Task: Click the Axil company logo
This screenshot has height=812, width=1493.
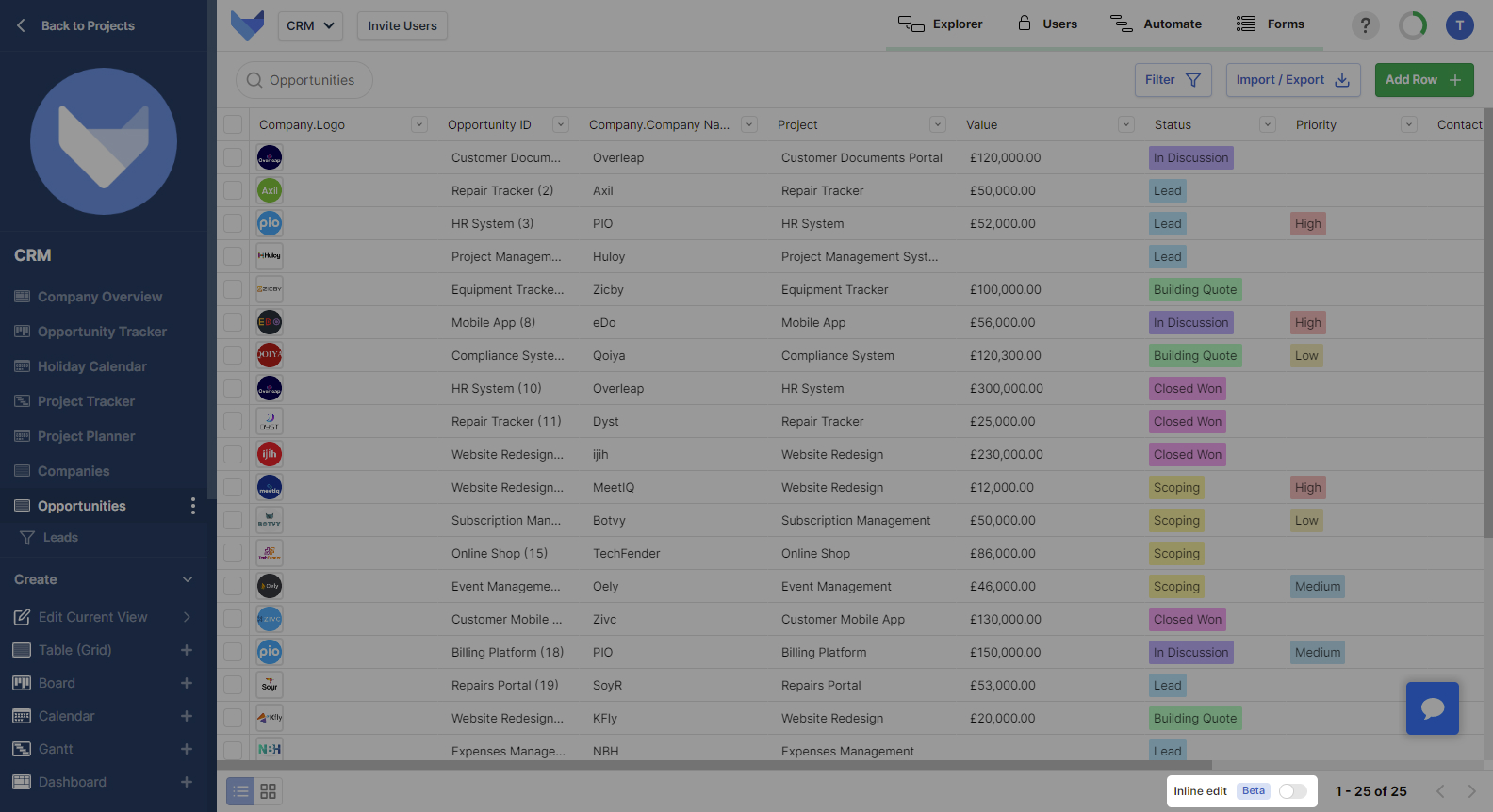Action: click(x=270, y=190)
